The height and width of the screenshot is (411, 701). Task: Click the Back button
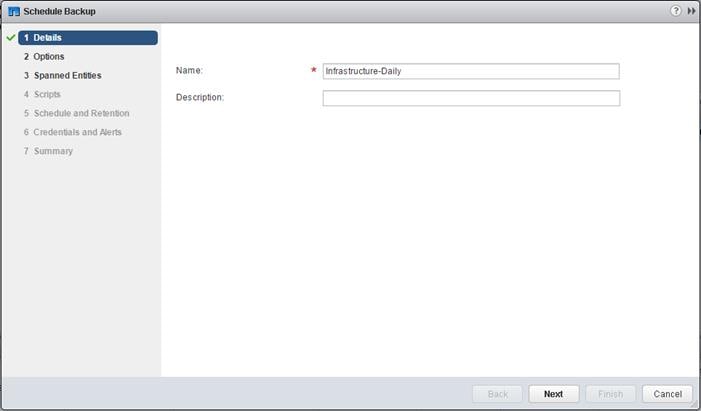pyautogui.click(x=497, y=394)
